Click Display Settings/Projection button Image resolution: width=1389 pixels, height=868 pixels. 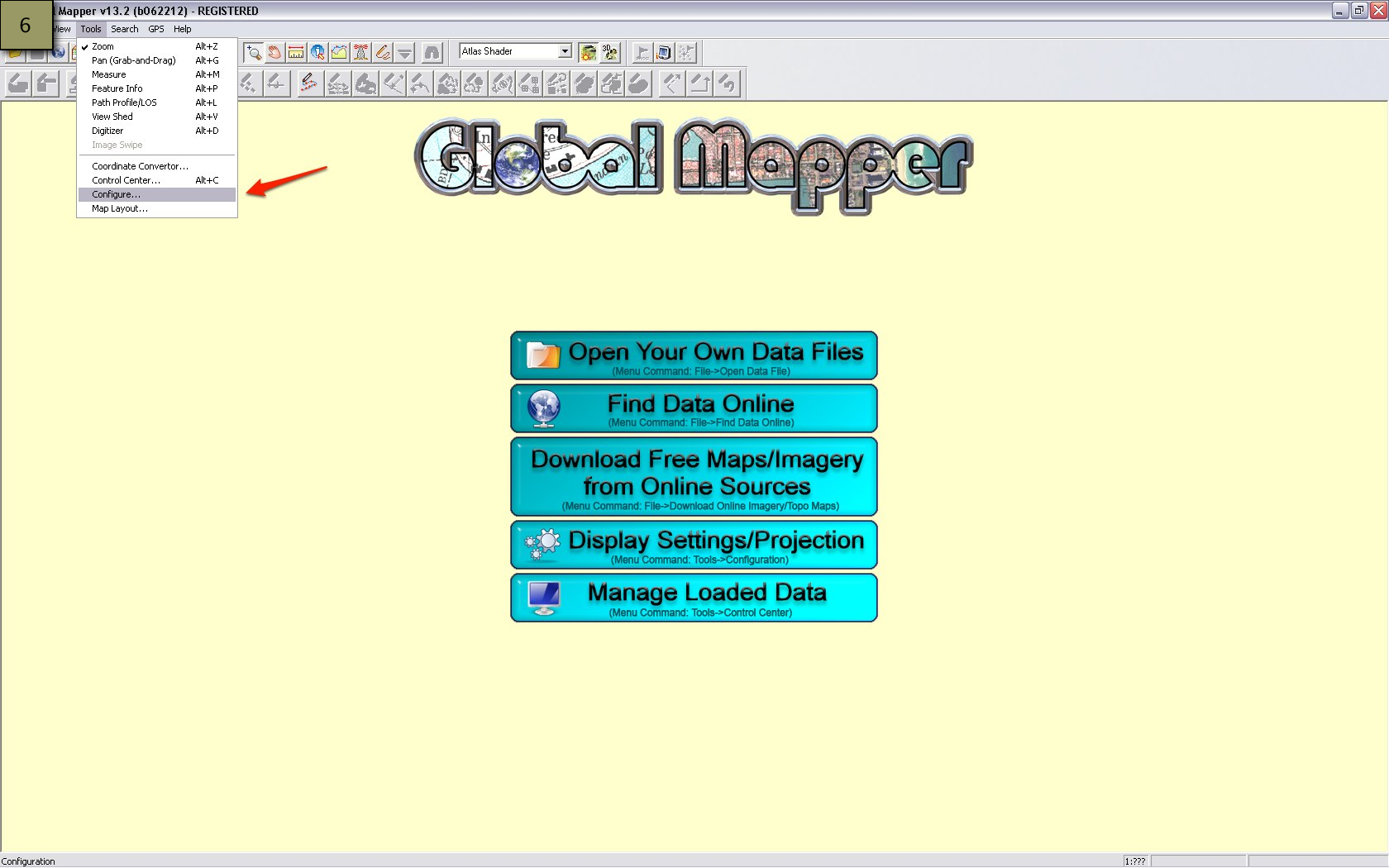(694, 544)
